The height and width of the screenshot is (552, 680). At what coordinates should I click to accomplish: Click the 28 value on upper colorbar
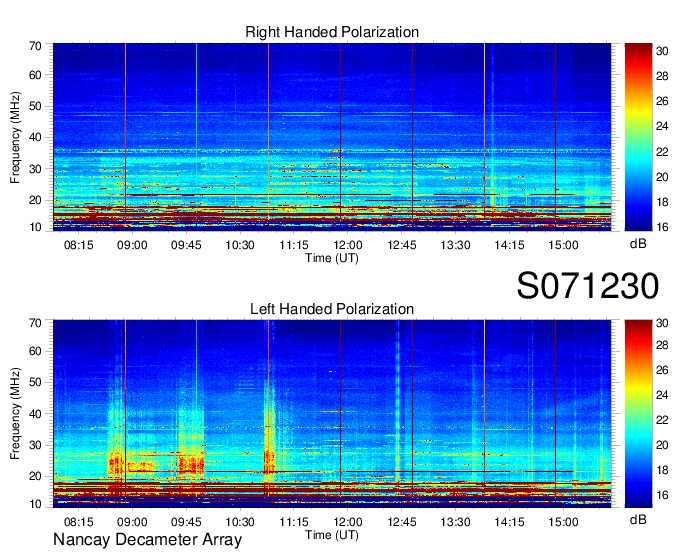662,76
